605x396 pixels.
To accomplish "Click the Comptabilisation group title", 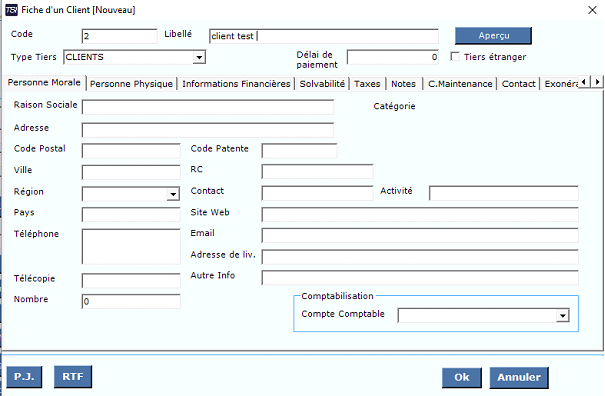I will click(x=337, y=296).
